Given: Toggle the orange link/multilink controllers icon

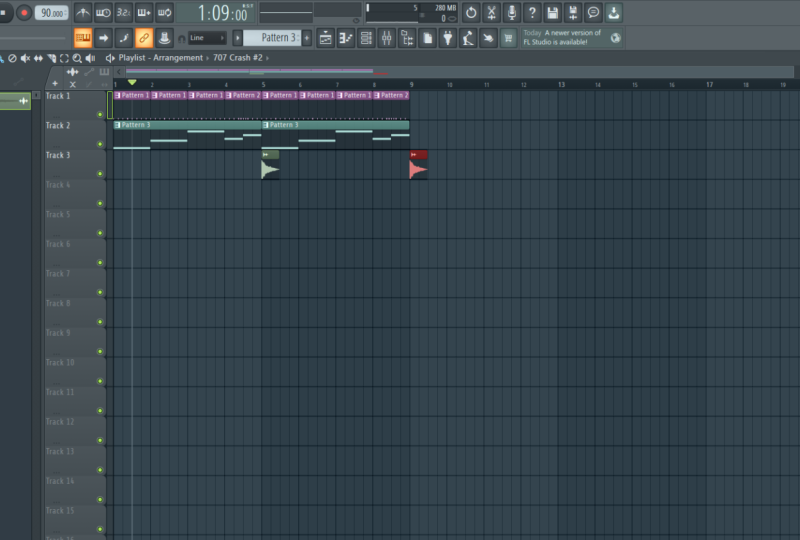Looking at the screenshot, I should [144, 38].
